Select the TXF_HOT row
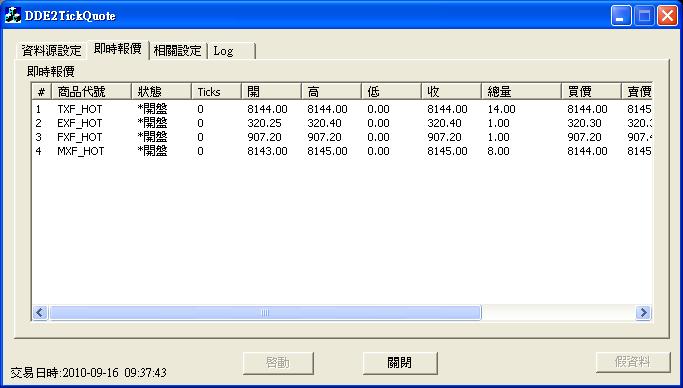Image resolution: width=683 pixels, height=388 pixels. click(x=342, y=109)
